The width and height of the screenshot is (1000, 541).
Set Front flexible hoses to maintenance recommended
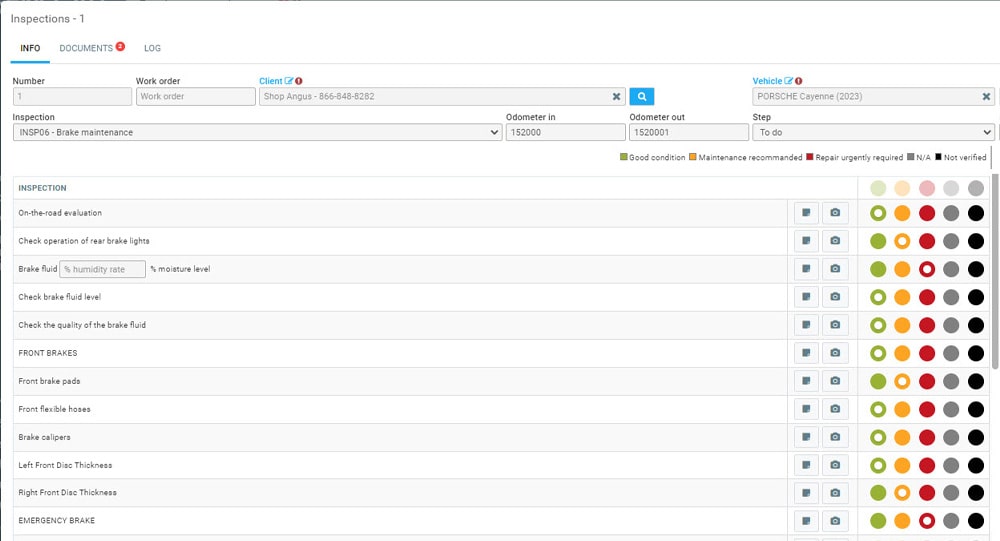coord(902,409)
